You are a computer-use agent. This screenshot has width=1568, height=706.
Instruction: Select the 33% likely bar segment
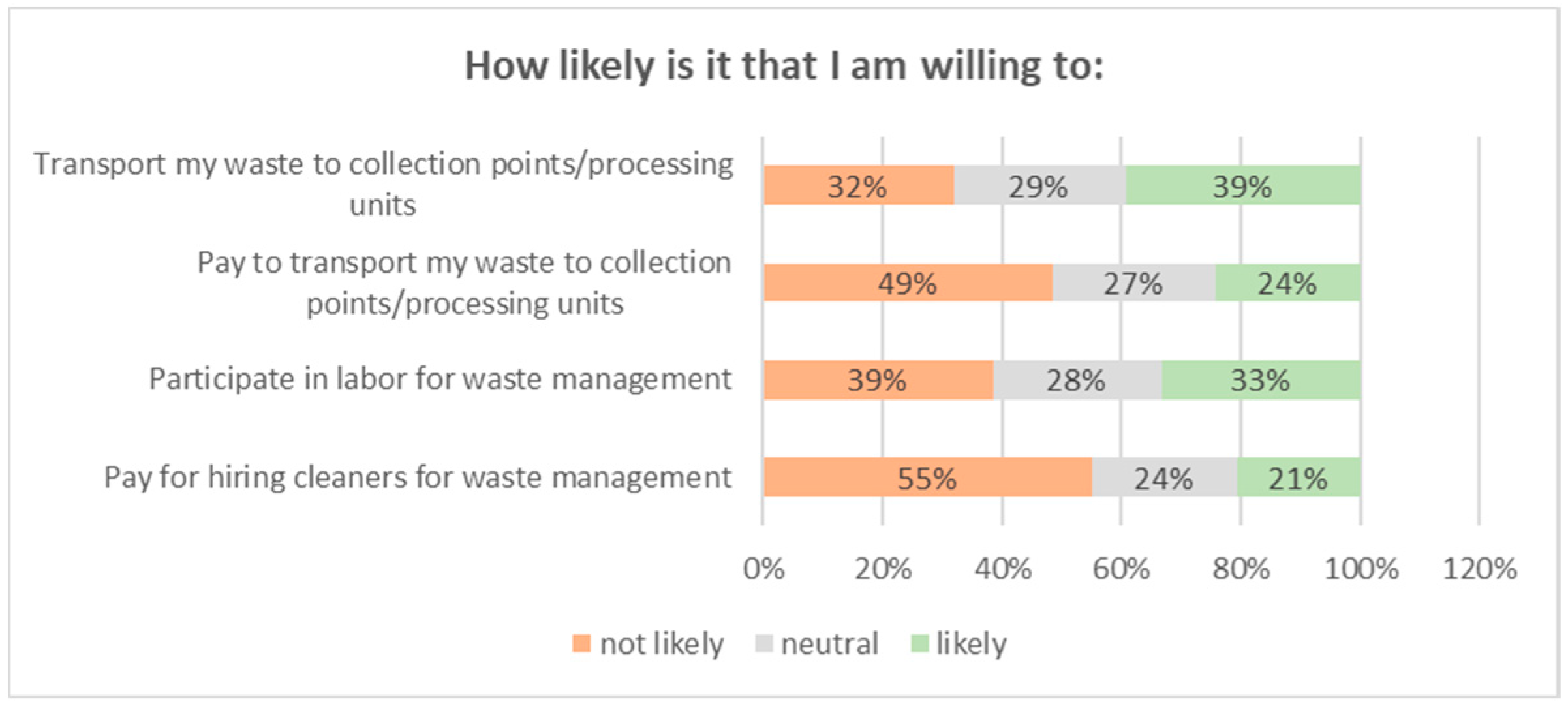1261,380
